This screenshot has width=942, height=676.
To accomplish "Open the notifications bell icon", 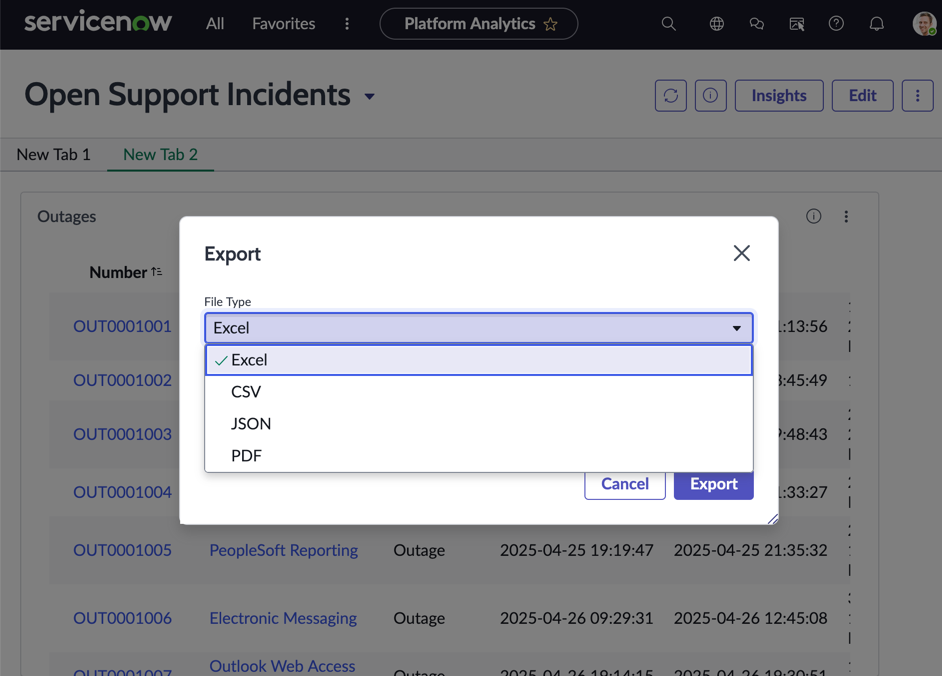I will tap(877, 24).
